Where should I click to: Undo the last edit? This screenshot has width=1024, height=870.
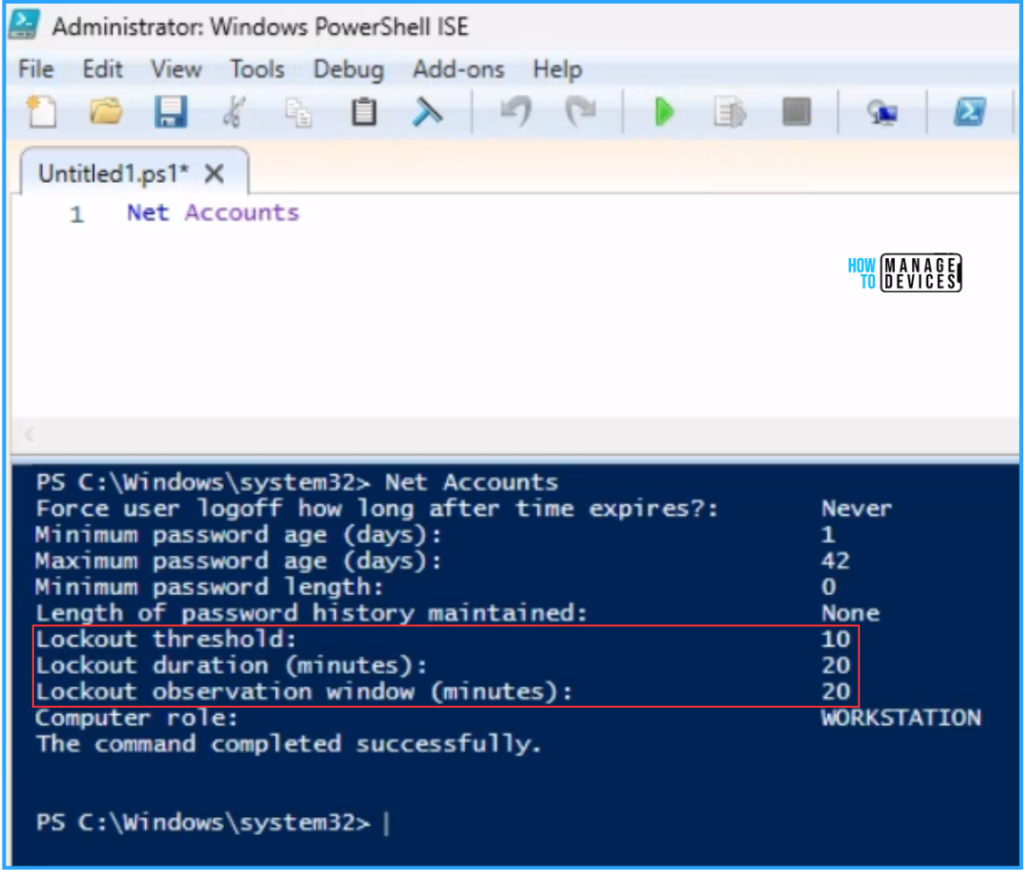pos(516,112)
